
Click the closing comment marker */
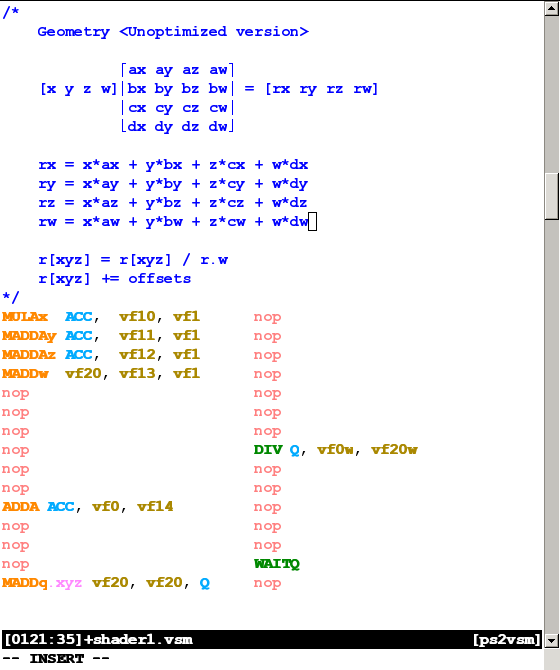click(x=11, y=296)
